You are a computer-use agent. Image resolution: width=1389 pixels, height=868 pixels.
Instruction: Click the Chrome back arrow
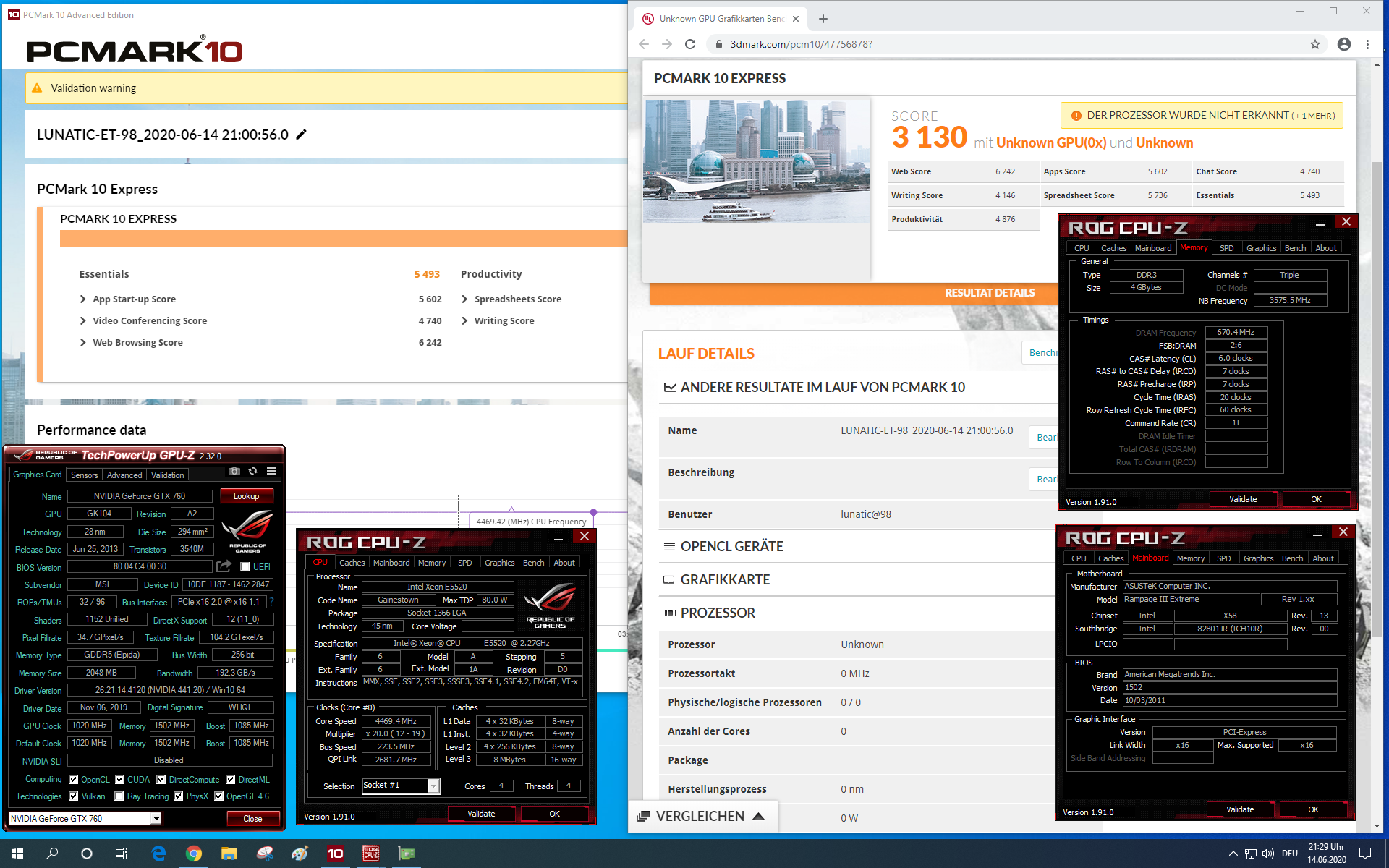tap(644, 44)
